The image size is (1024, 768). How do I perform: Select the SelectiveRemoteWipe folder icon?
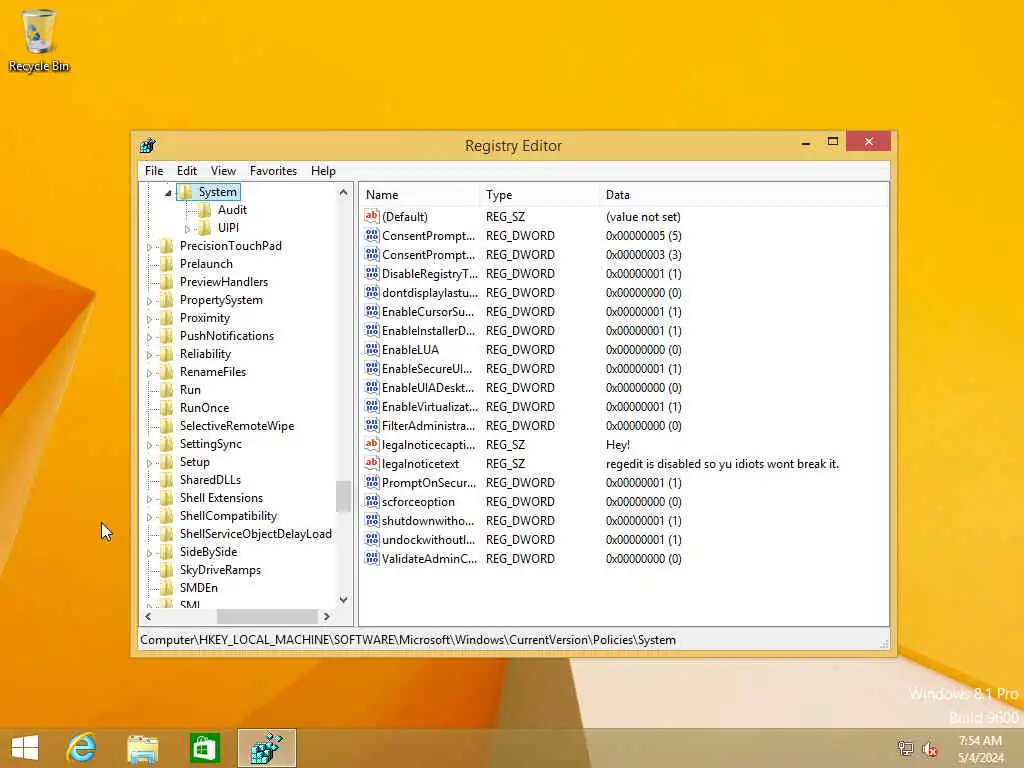click(167, 426)
